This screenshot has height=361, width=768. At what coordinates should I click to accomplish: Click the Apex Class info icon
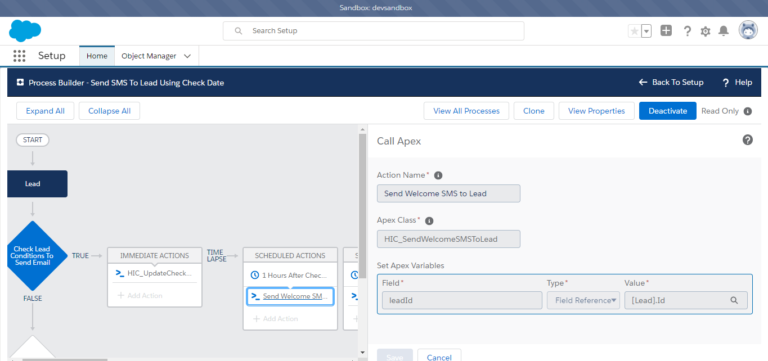(429, 221)
